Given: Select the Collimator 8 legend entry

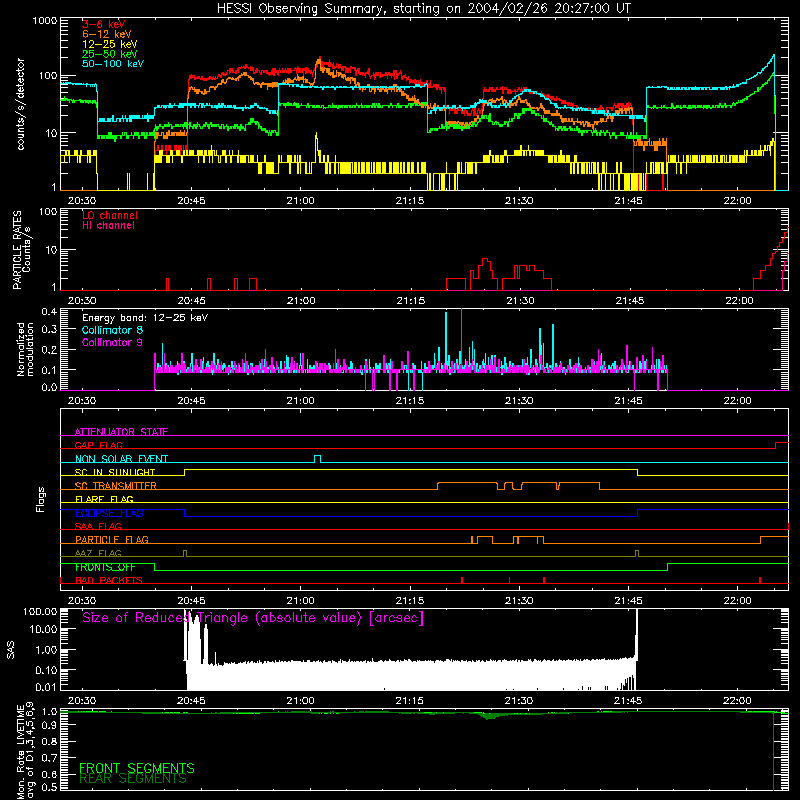Looking at the screenshot, I should [x=112, y=330].
